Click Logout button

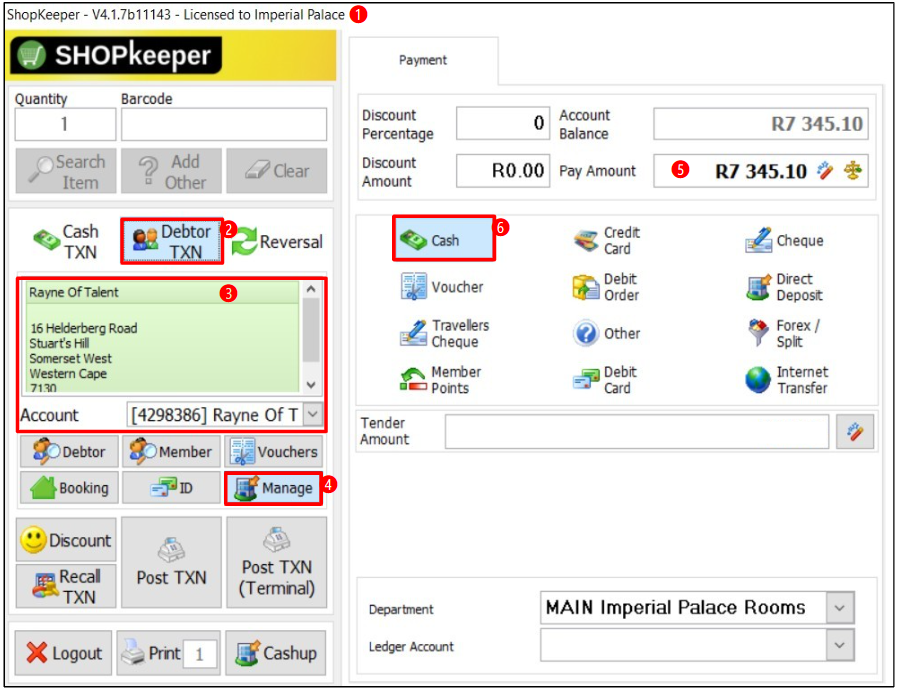pyautogui.click(x=63, y=653)
